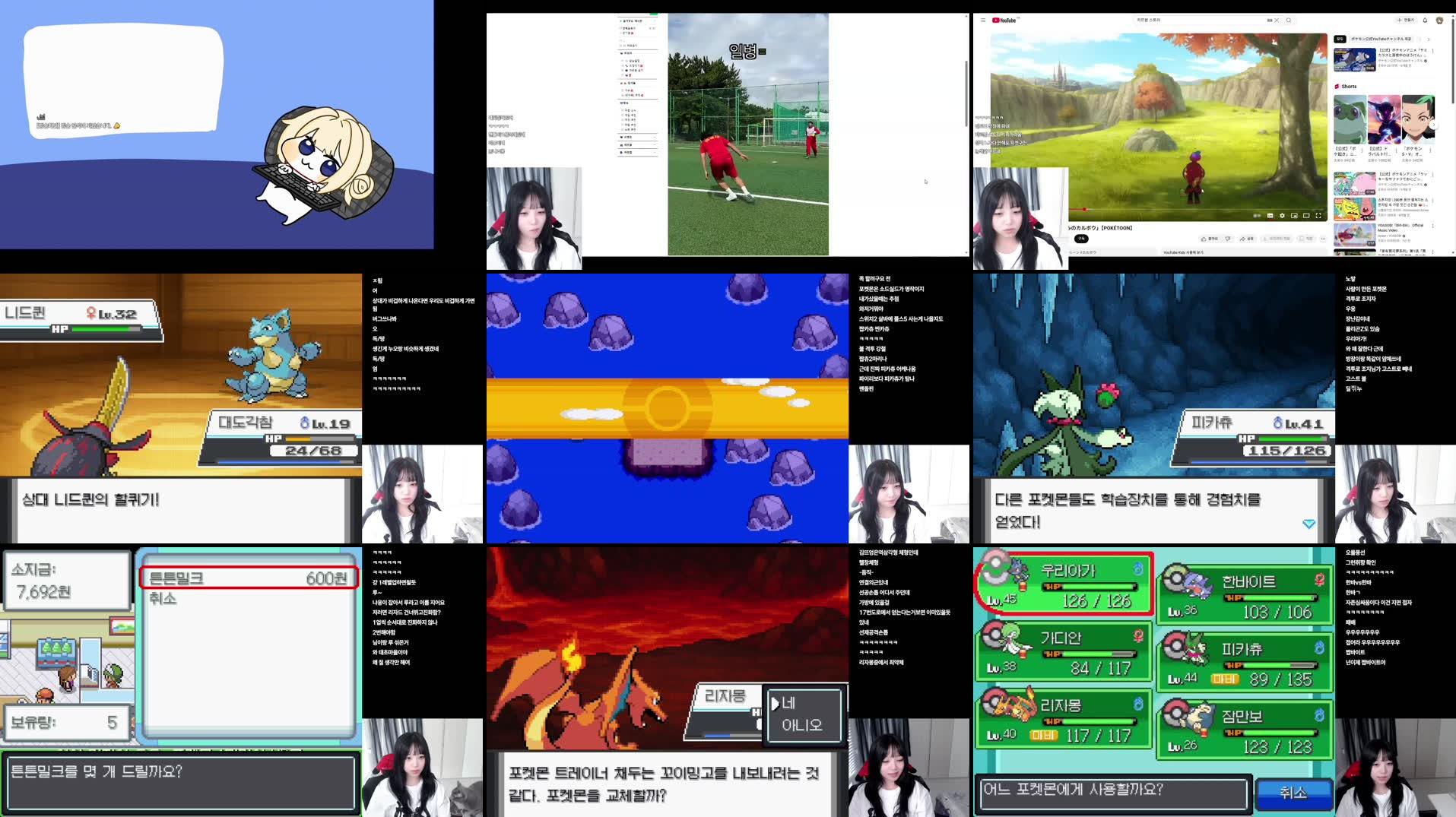Select '아니오' in the Pokémon switch prompt
1456x817 pixels.
pos(802,725)
